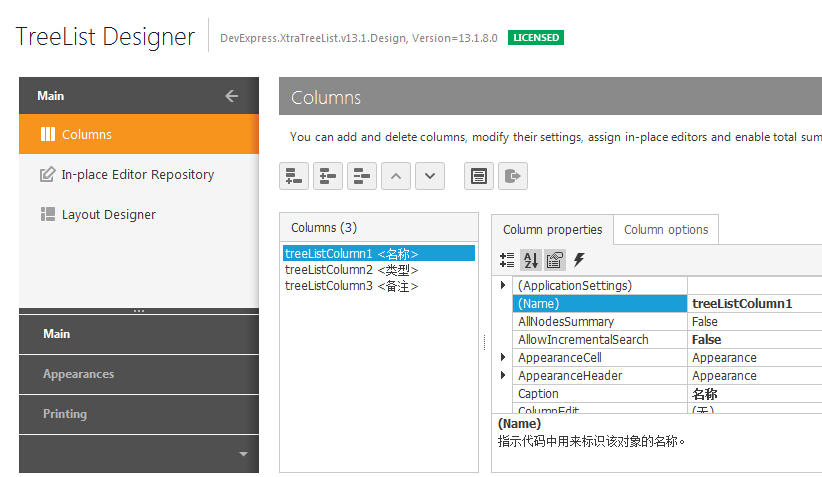Viewport: 822px width, 477px height.
Task: Click the Retrieve fields toolbar icon
Action: [479, 176]
